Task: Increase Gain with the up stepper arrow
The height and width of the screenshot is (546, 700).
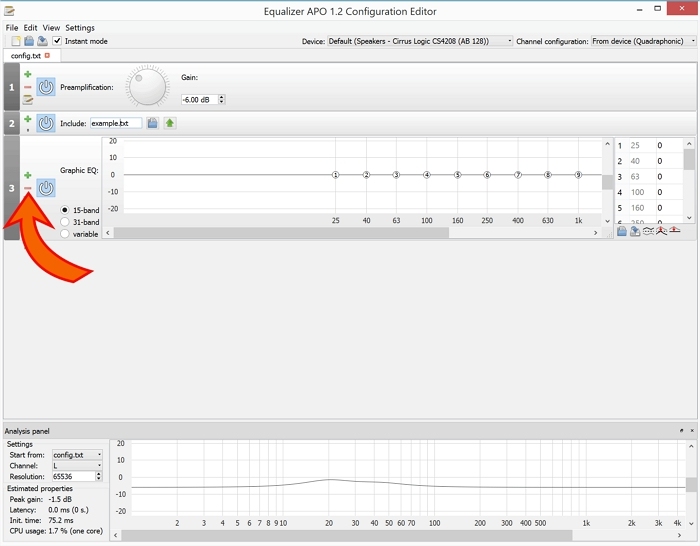Action: 221,97
